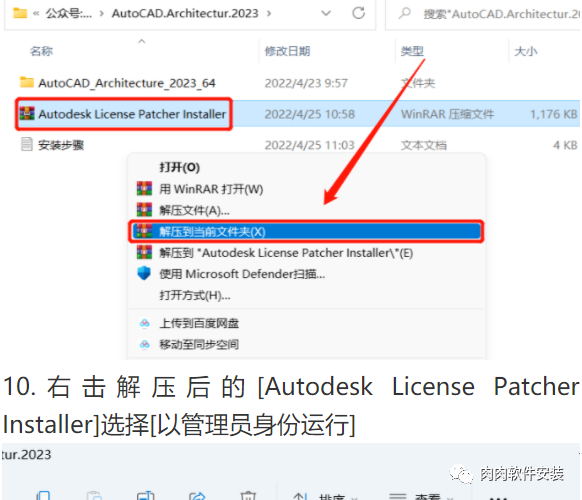The width and height of the screenshot is (582, 500).
Task: Click the 文件夹 type cell
Action: point(418,83)
